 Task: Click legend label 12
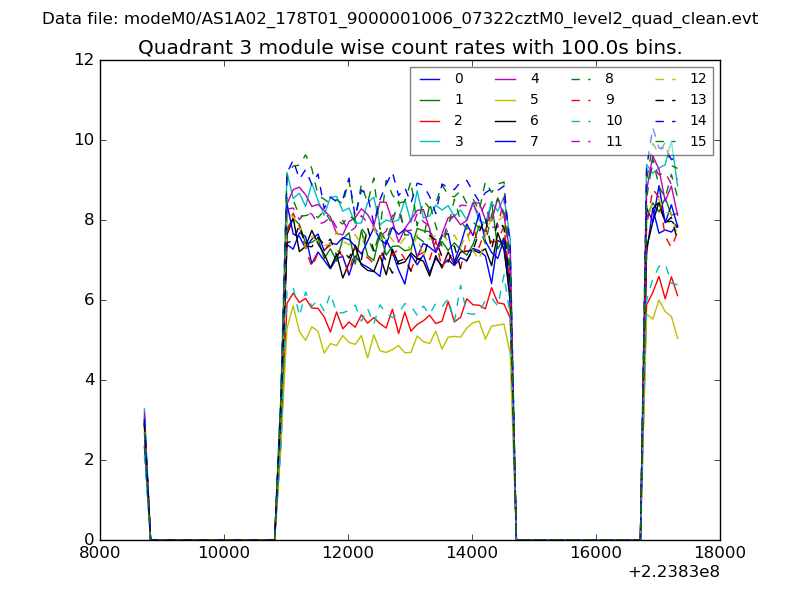(698, 78)
